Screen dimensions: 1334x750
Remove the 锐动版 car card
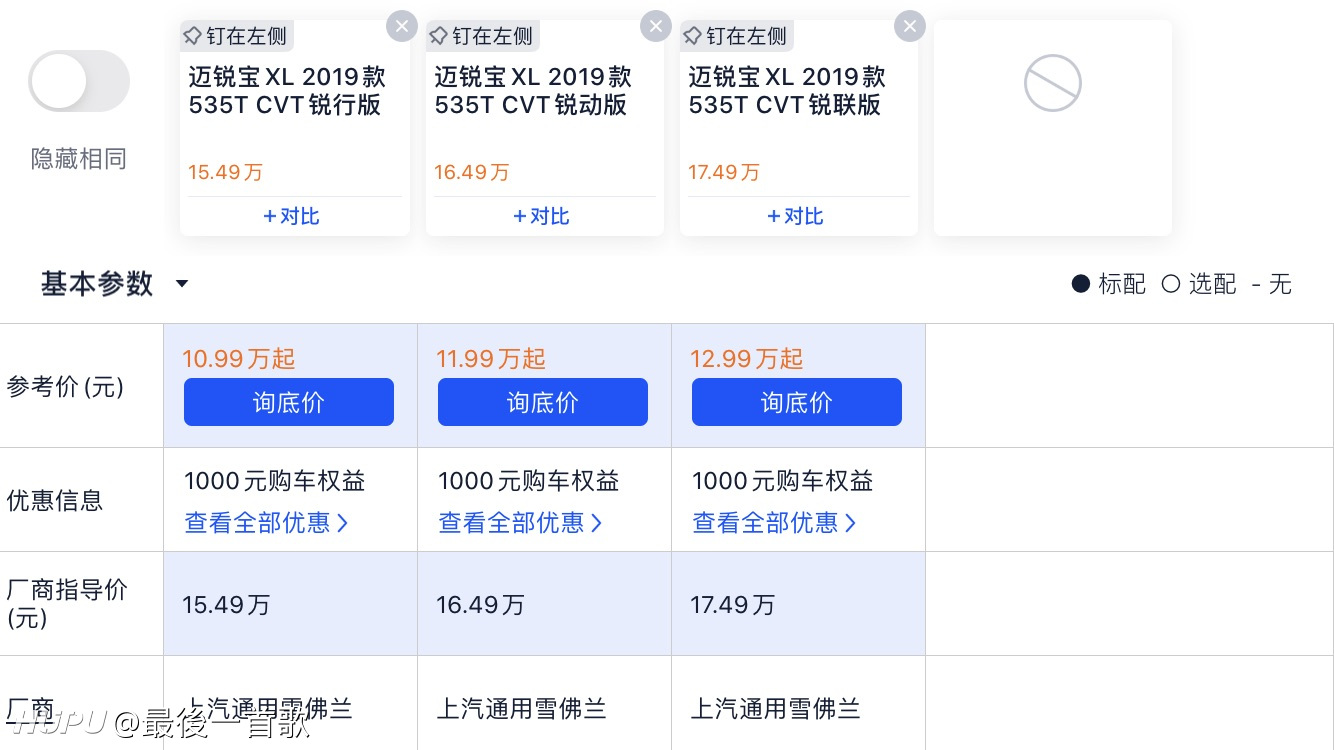[x=655, y=26]
